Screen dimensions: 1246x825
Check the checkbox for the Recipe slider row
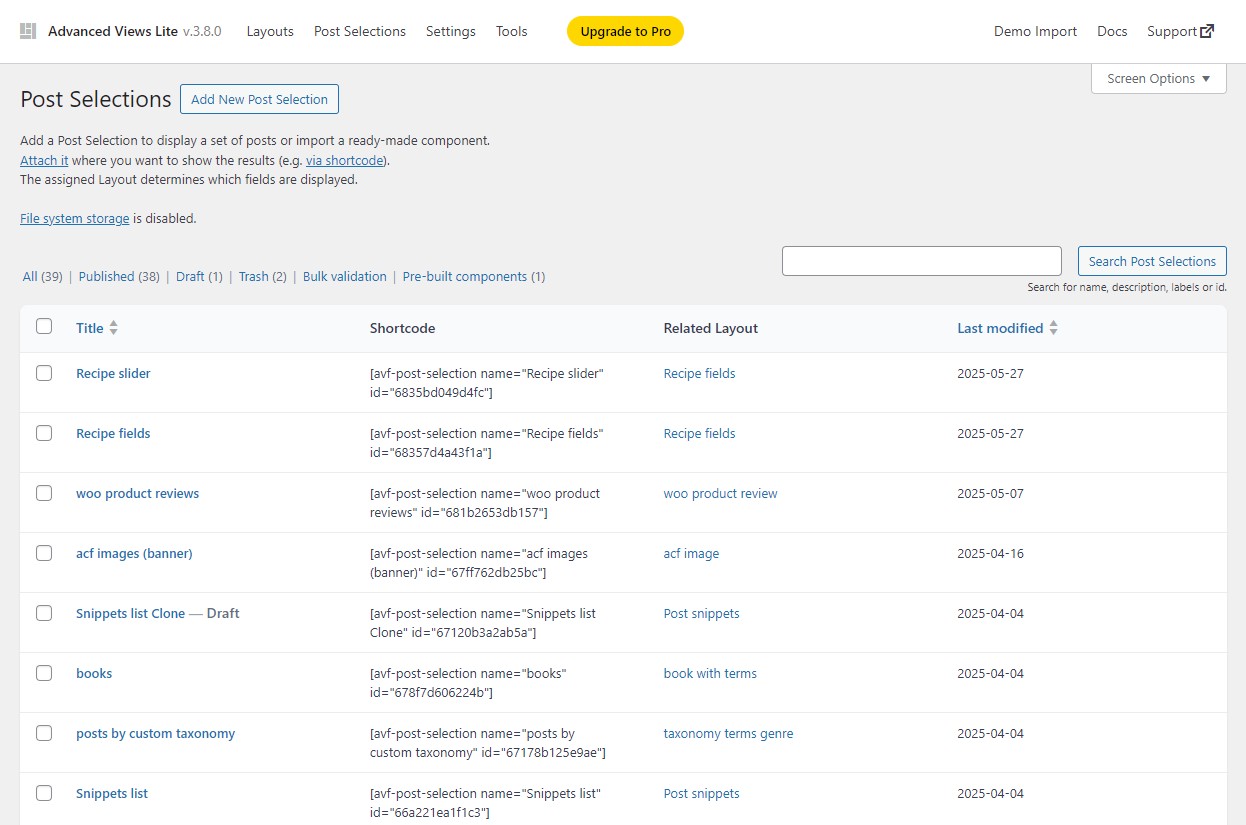pos(44,373)
